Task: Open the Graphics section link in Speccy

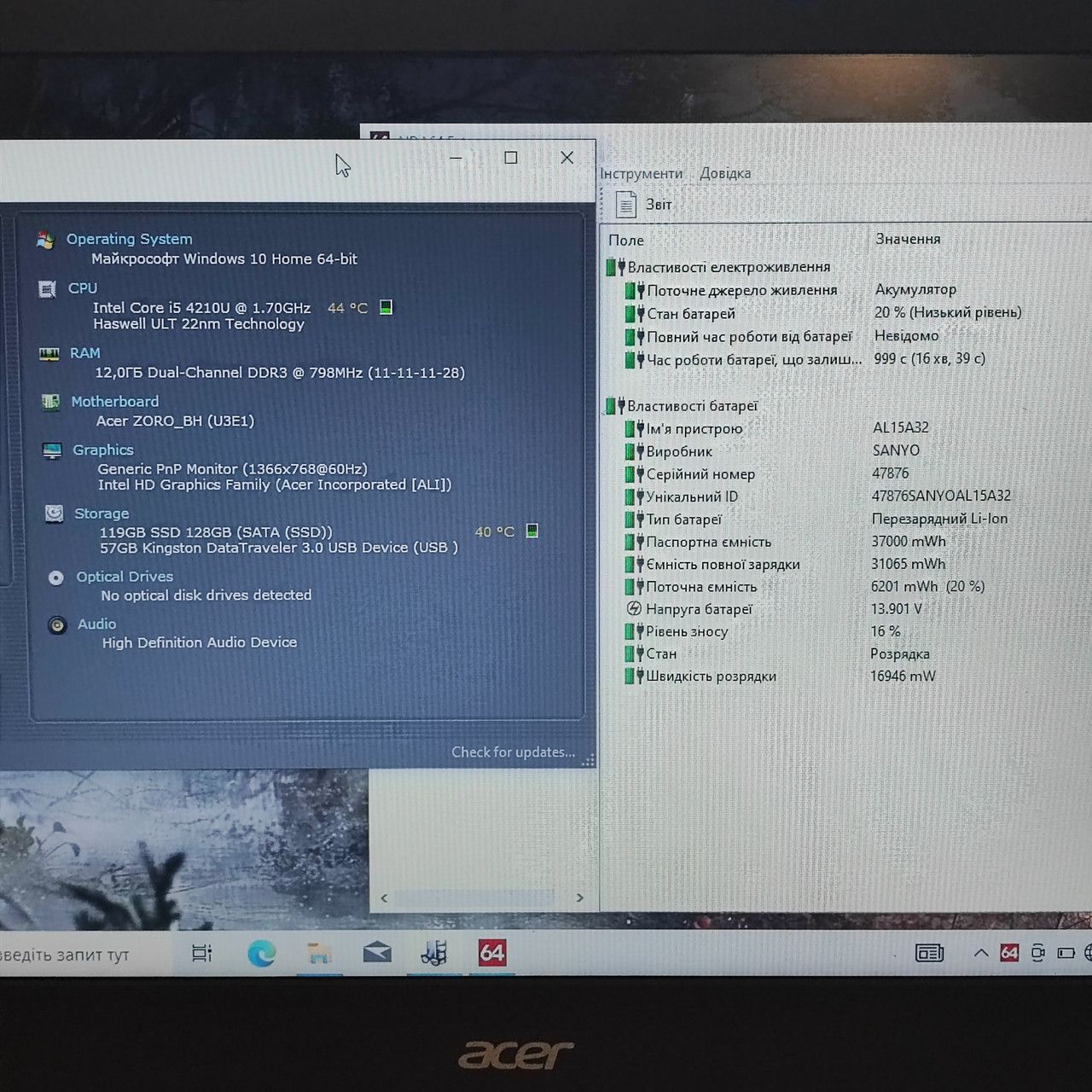Action: 103,450
